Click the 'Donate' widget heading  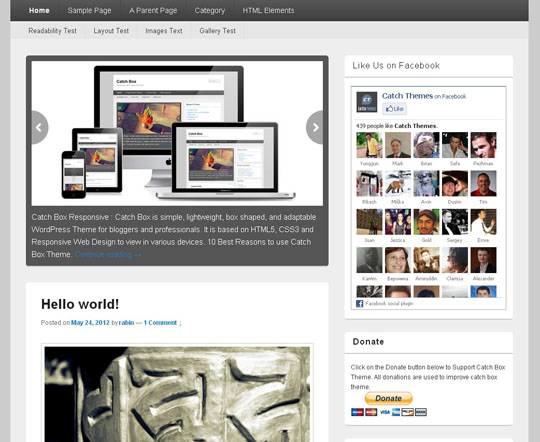click(368, 341)
